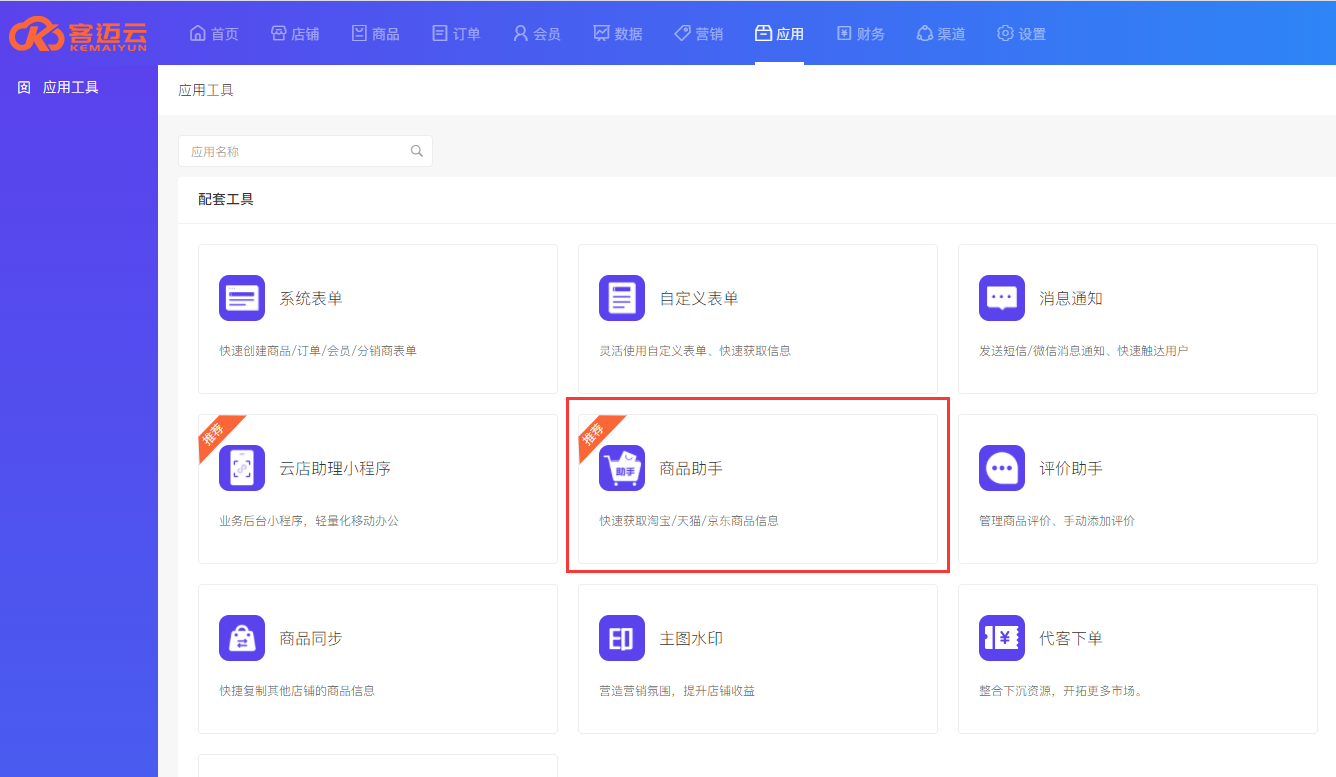Viewport: 1336px width, 777px height.
Task: Click the 数据 top menu
Action: (x=617, y=34)
